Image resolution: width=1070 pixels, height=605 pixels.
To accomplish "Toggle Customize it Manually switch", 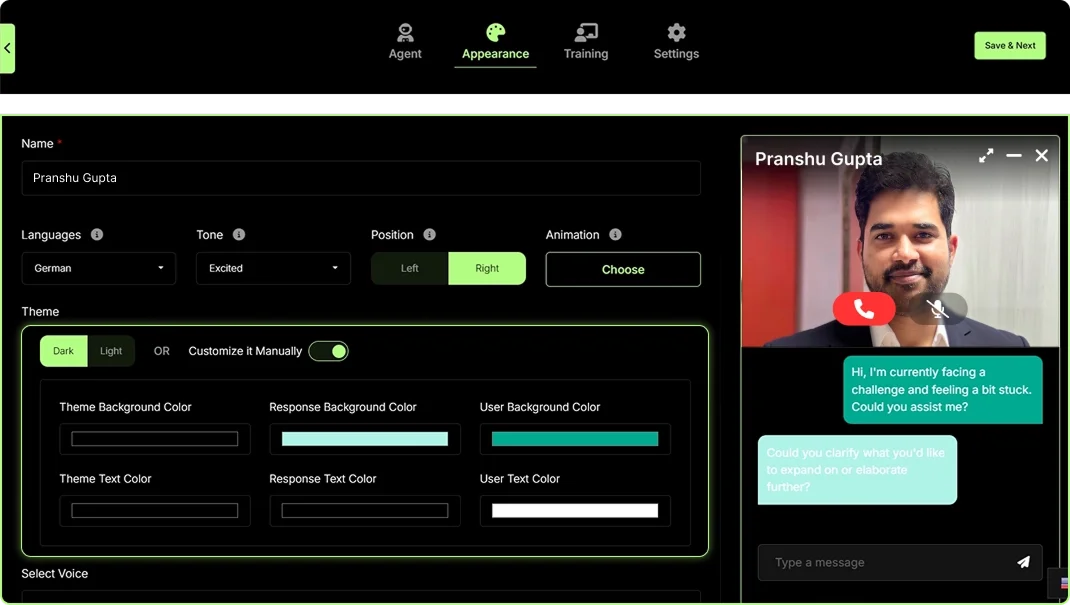I will click(328, 351).
